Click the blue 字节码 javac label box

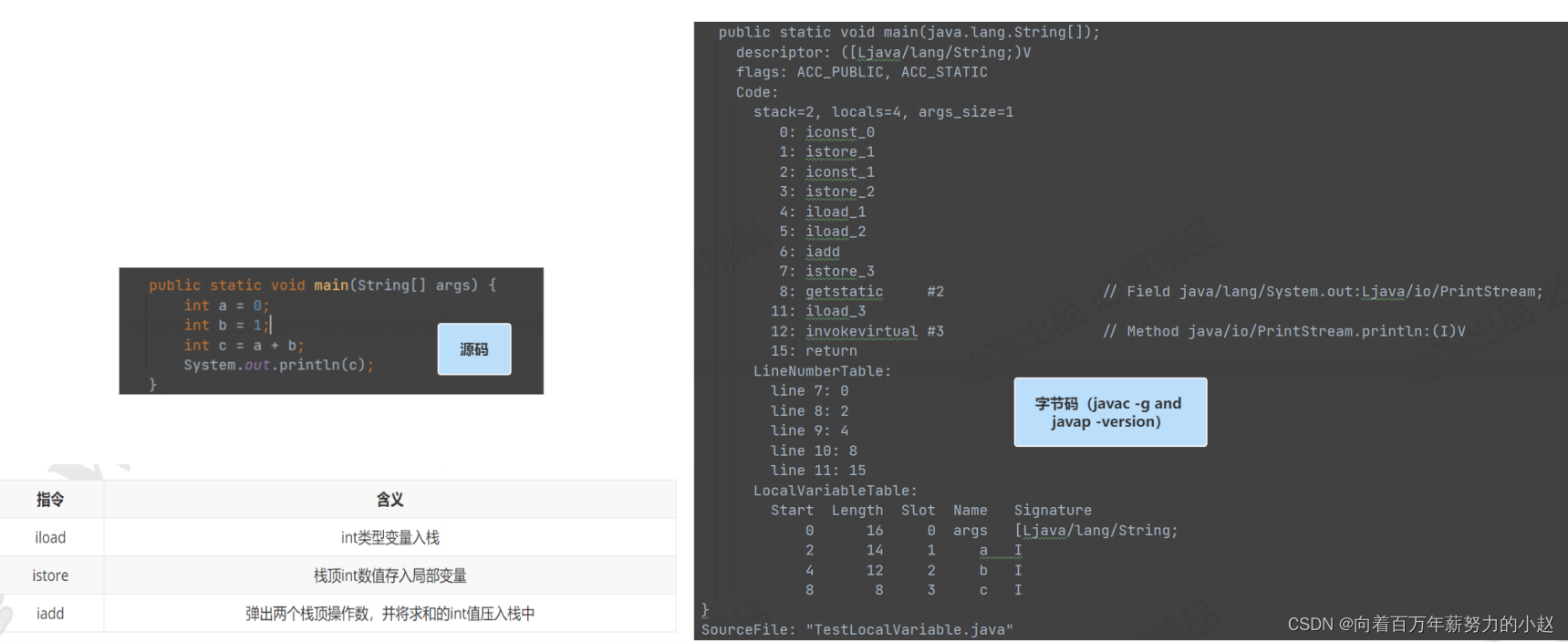point(1109,412)
